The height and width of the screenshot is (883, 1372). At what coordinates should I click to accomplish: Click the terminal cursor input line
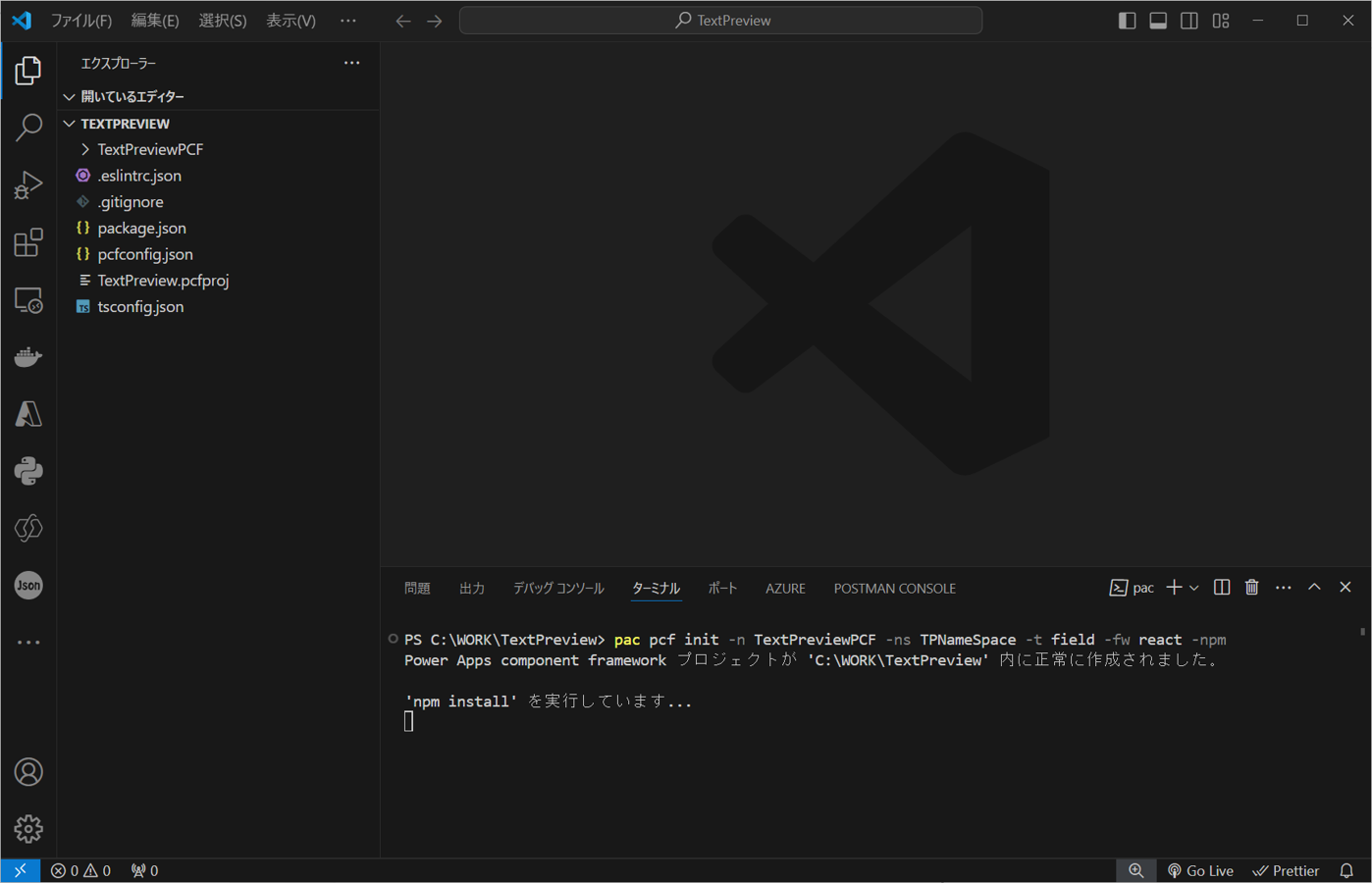(408, 721)
